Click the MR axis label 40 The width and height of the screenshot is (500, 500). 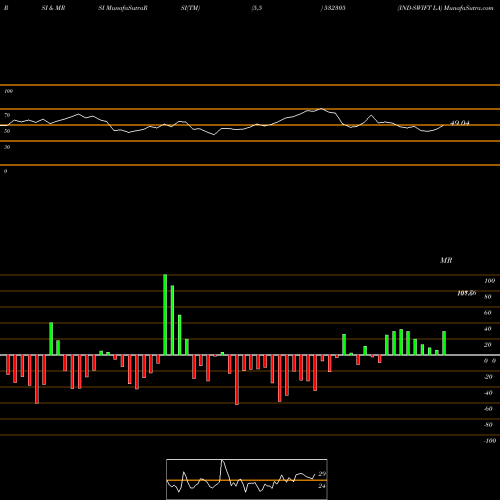(x=488, y=329)
